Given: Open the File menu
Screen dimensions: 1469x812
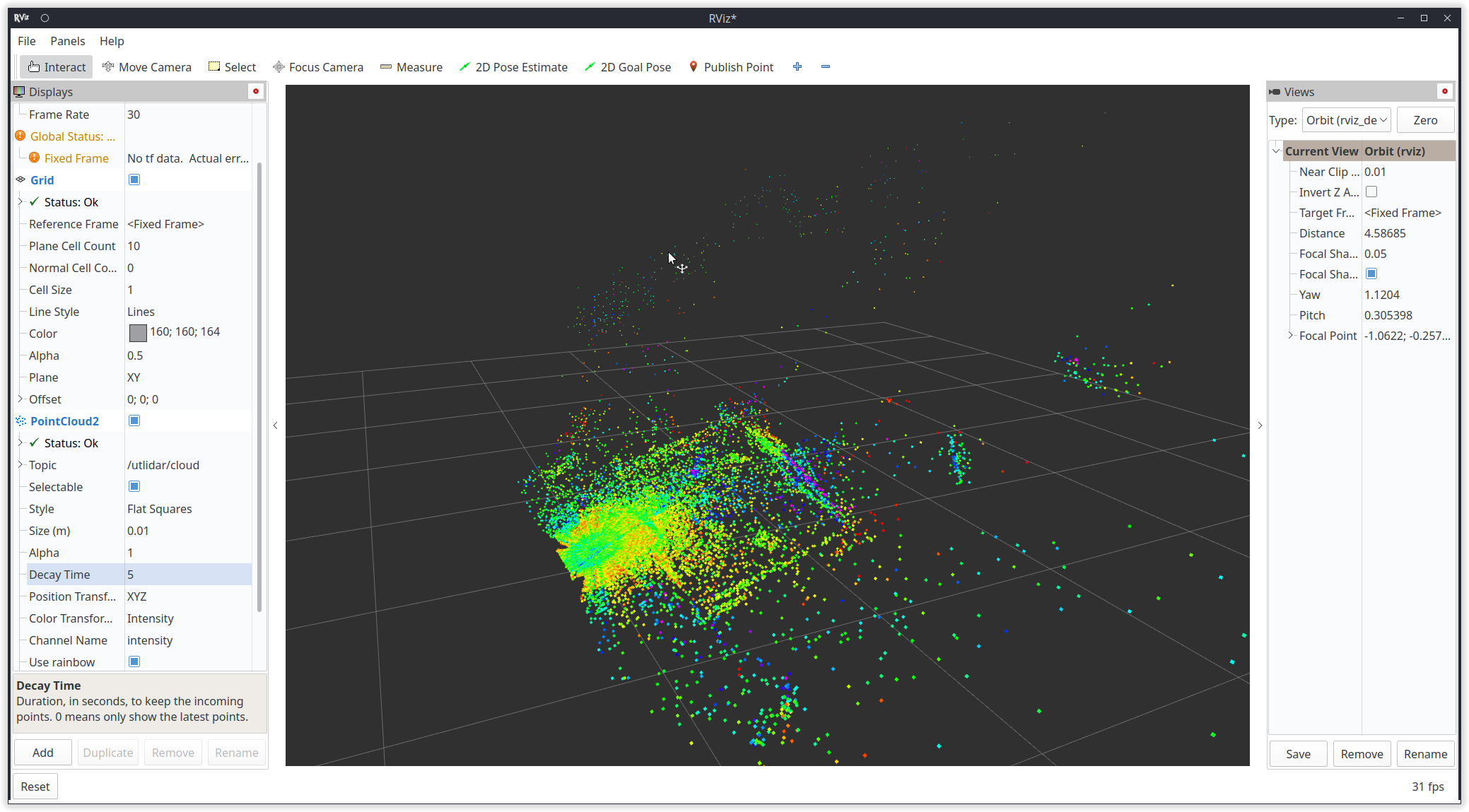Looking at the screenshot, I should [26, 41].
